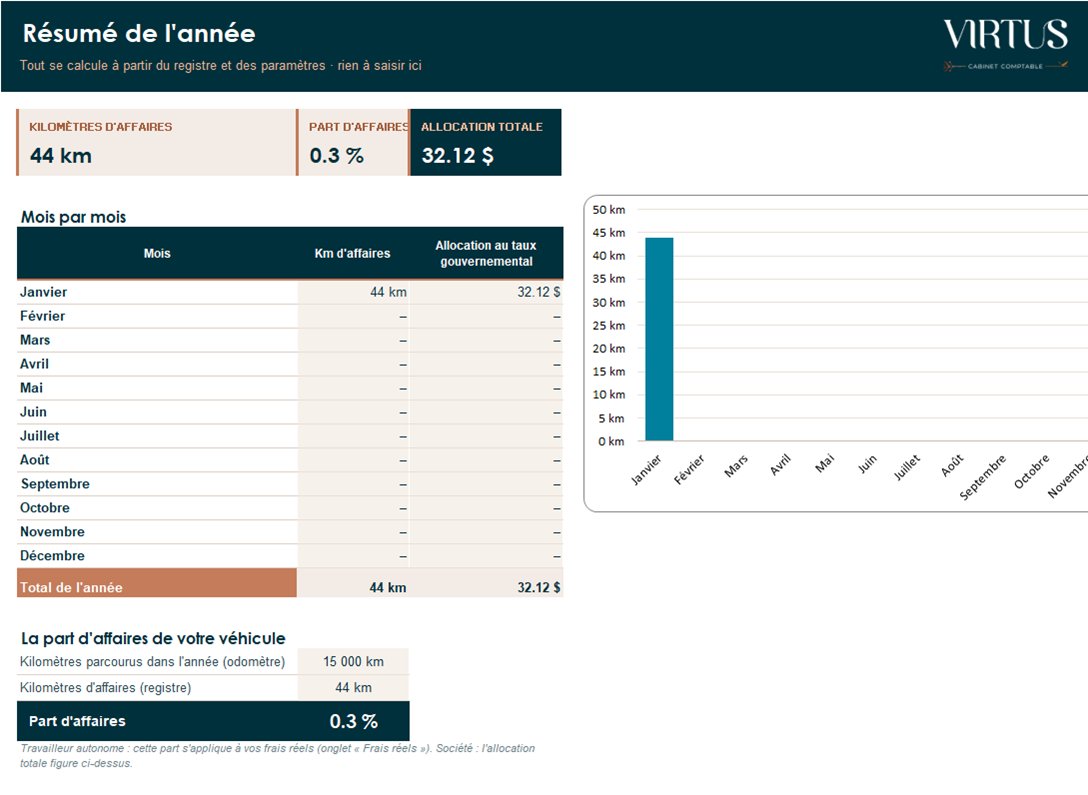Click the '0.3 %' result in the dark banner
The height and width of the screenshot is (795, 1088).
[x=353, y=721]
